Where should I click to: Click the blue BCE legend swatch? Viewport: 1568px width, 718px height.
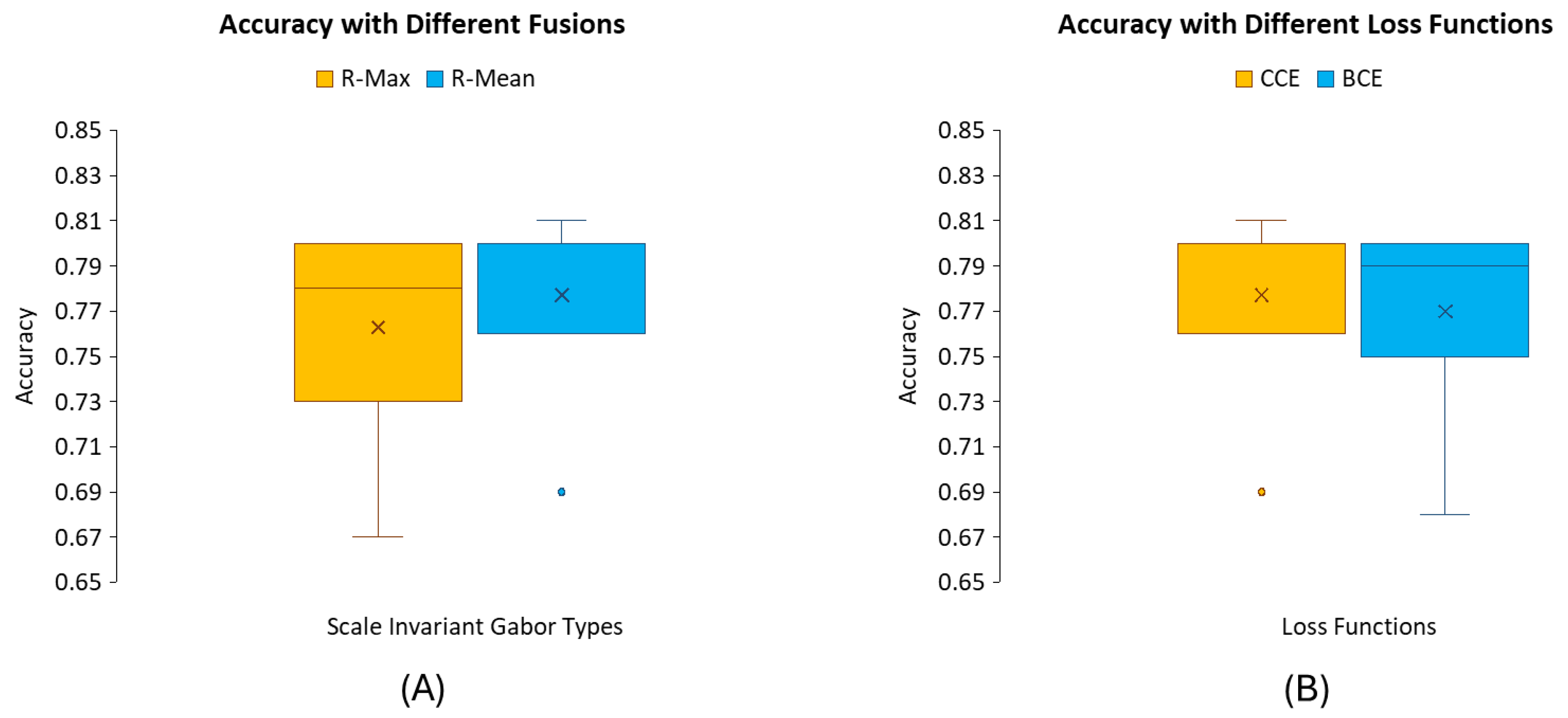1325,79
